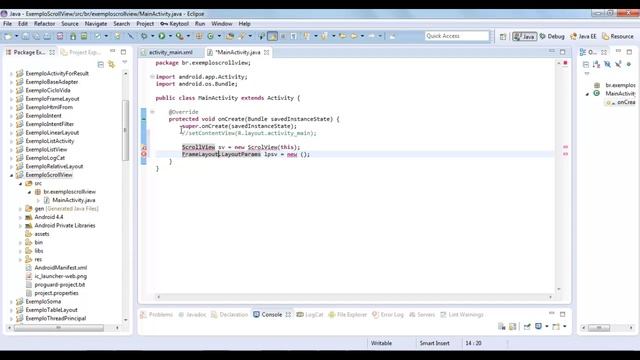The image size is (640, 360).
Task: Click the New file toolbar icon
Action: (x=7, y=36)
